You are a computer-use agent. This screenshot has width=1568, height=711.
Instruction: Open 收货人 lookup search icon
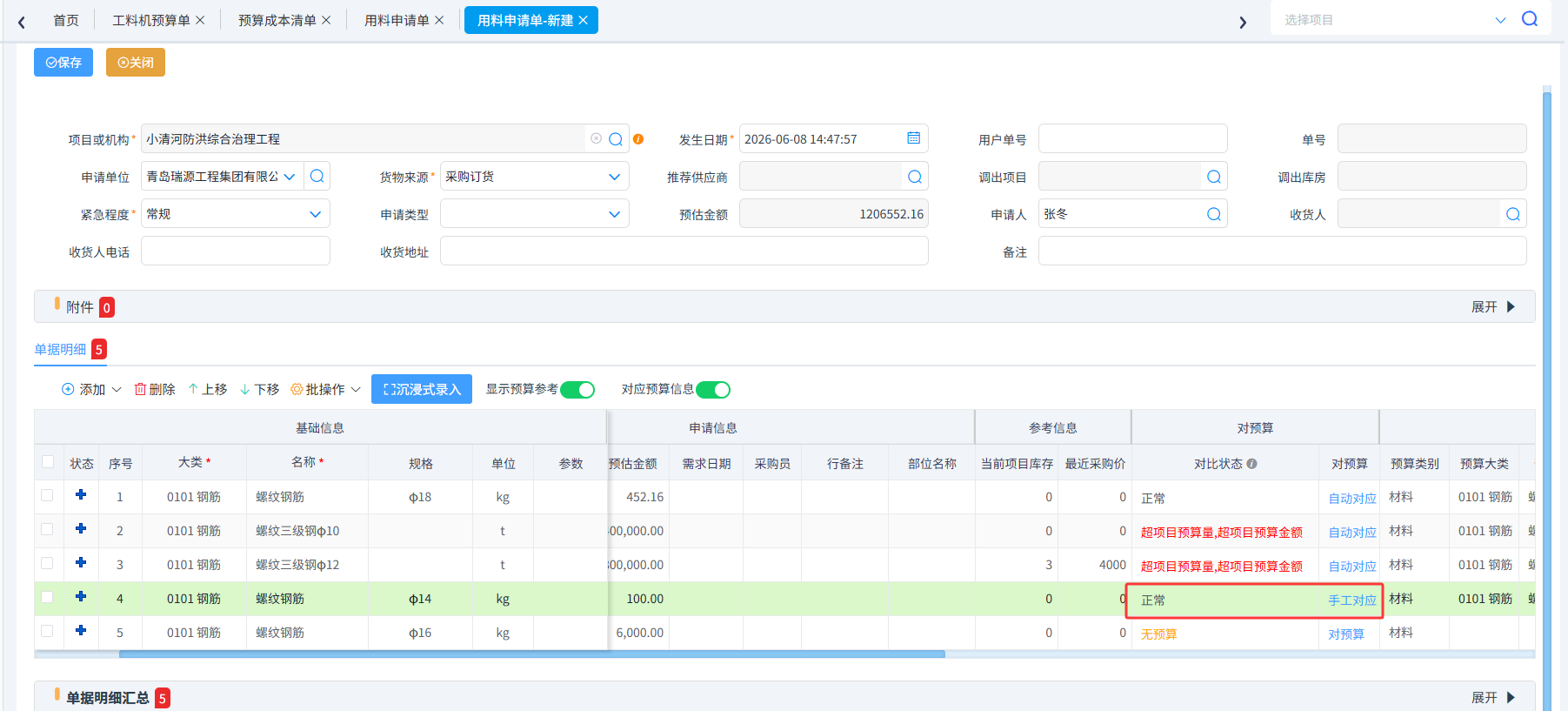pyautogui.click(x=1513, y=214)
